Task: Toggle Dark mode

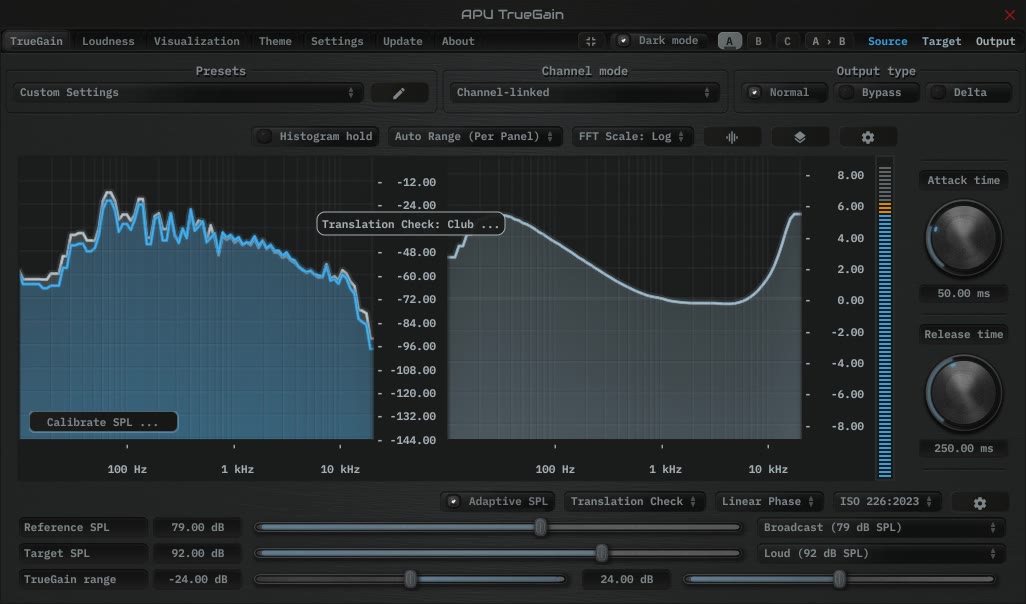Action: point(659,41)
